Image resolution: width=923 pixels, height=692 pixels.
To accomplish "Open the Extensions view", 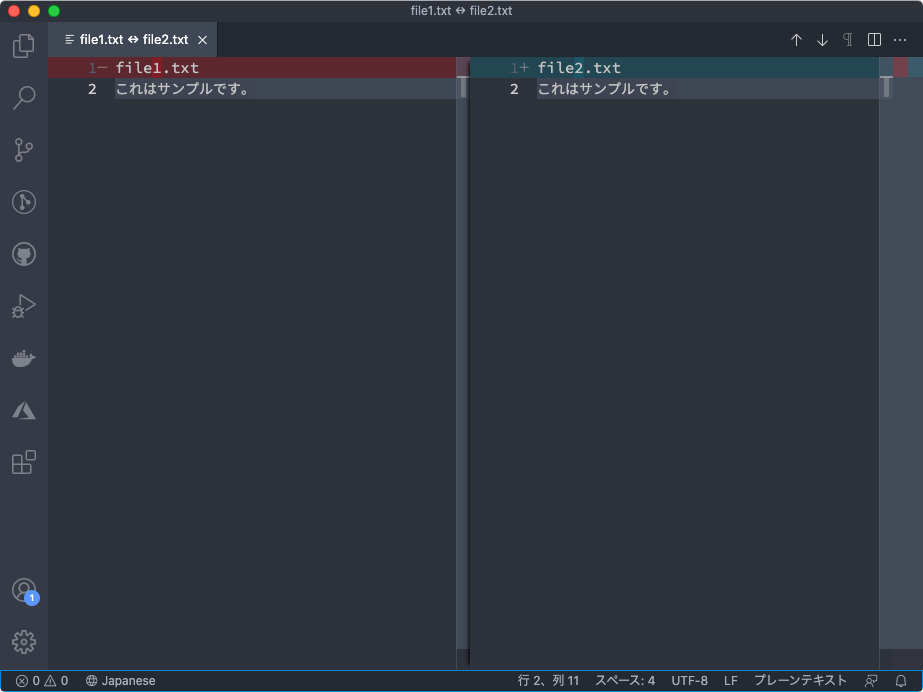I will click(23, 461).
